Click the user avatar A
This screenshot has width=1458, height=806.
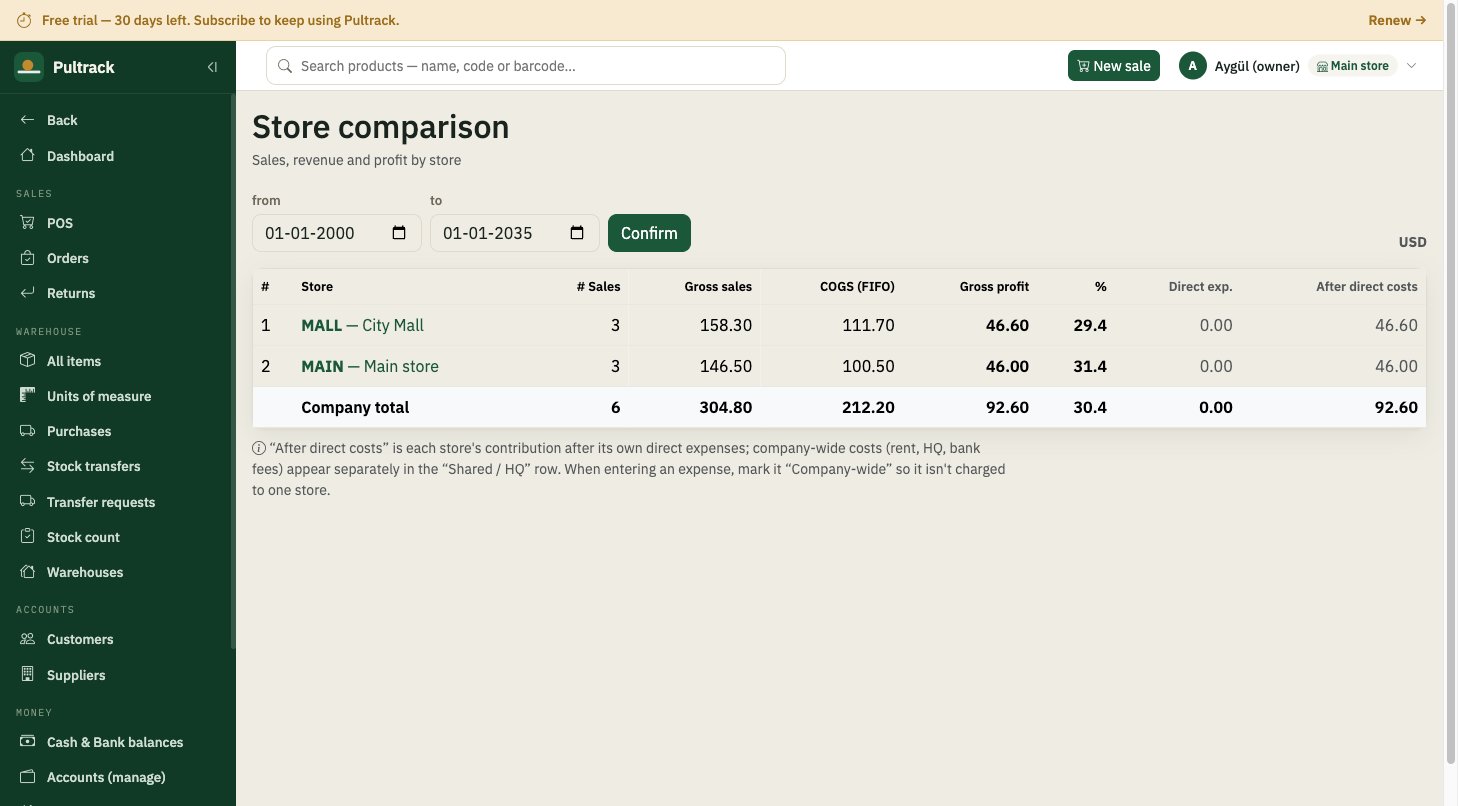(1192, 66)
